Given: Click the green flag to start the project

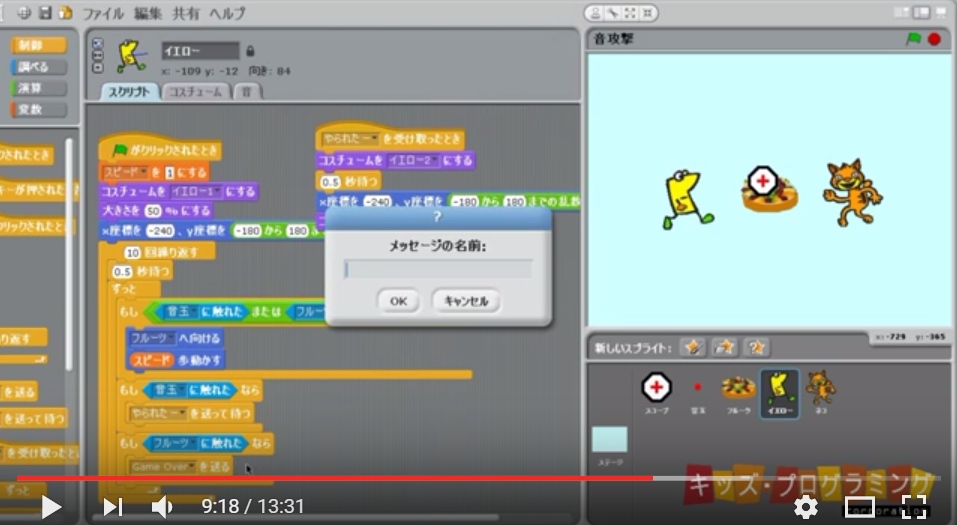Looking at the screenshot, I should 912,39.
